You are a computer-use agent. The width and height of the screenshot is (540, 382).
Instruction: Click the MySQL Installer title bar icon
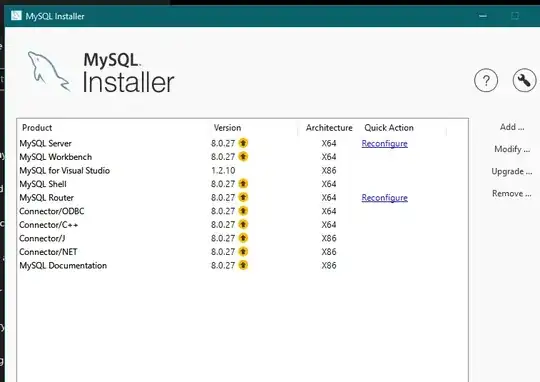point(16,16)
